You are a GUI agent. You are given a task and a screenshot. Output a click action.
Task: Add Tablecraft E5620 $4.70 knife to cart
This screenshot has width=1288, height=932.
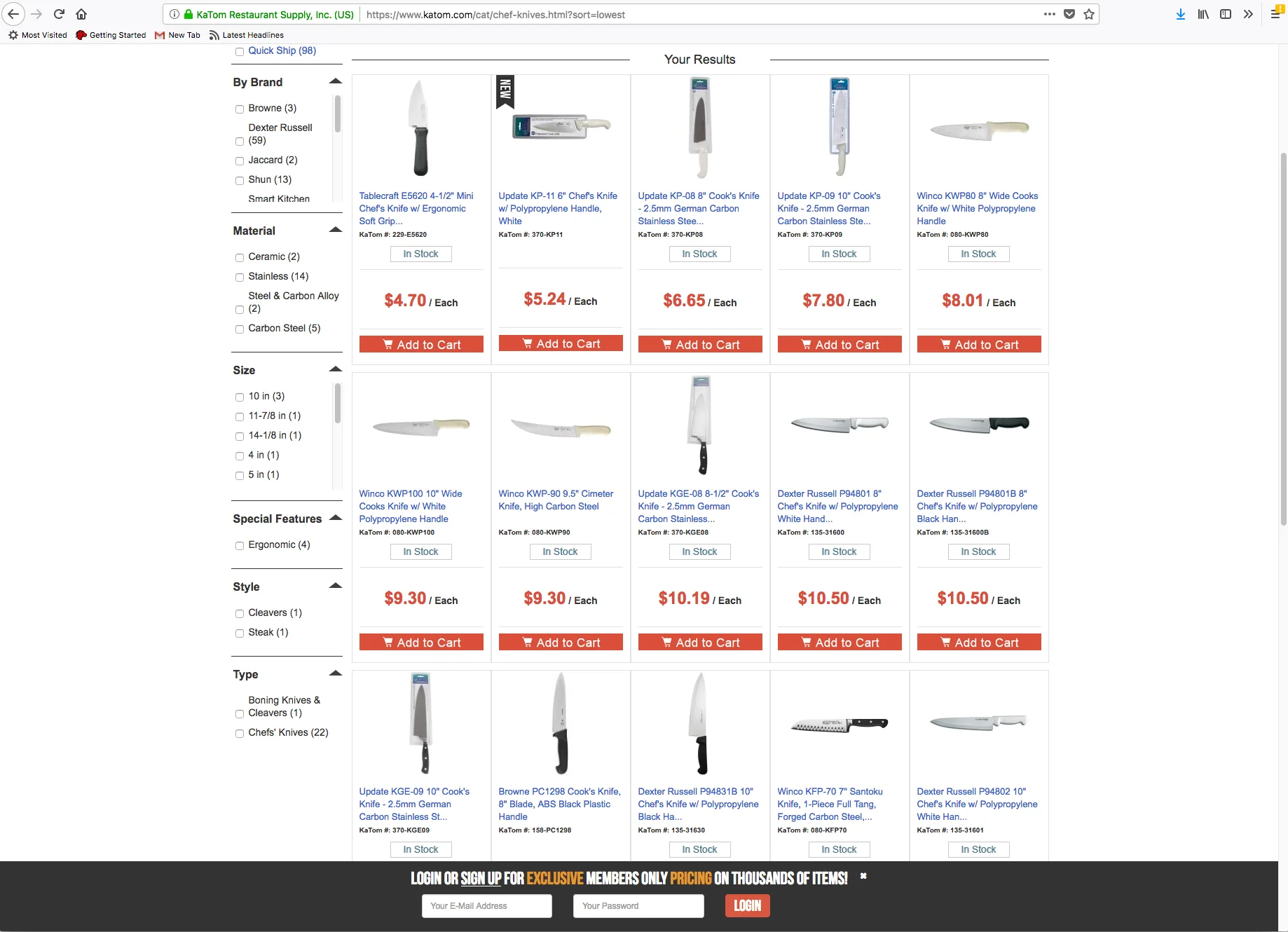point(421,345)
